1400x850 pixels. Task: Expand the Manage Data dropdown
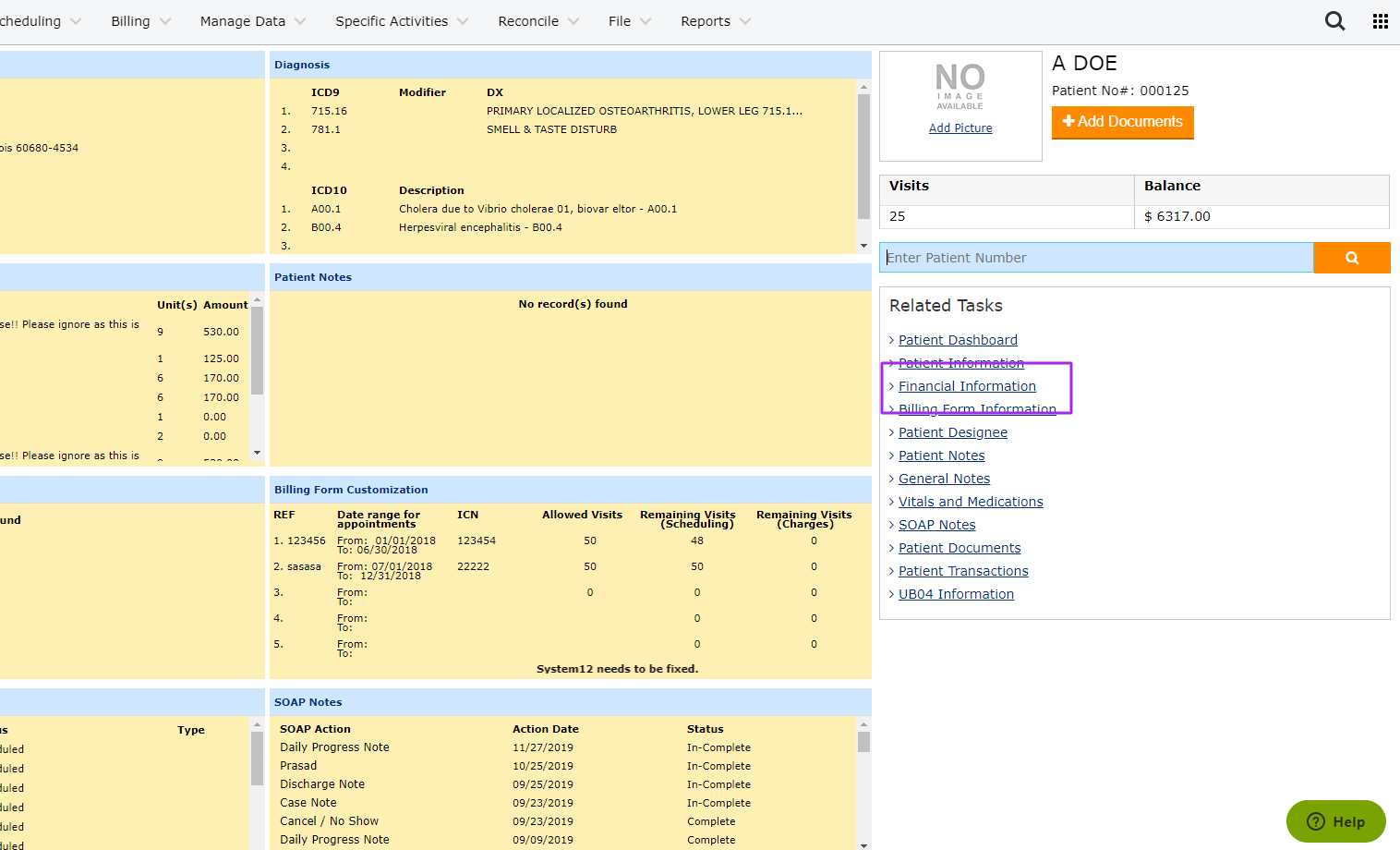coord(252,21)
